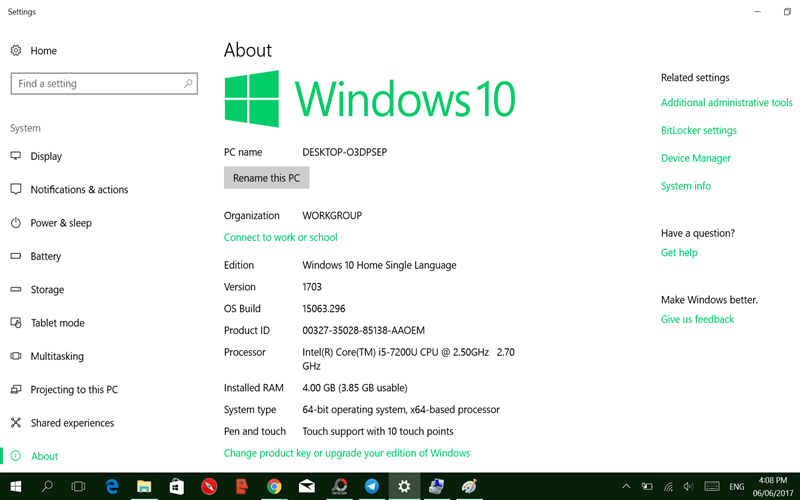Open the red-orange app icon beside the compass
This screenshot has height=500, width=800.
click(241, 486)
